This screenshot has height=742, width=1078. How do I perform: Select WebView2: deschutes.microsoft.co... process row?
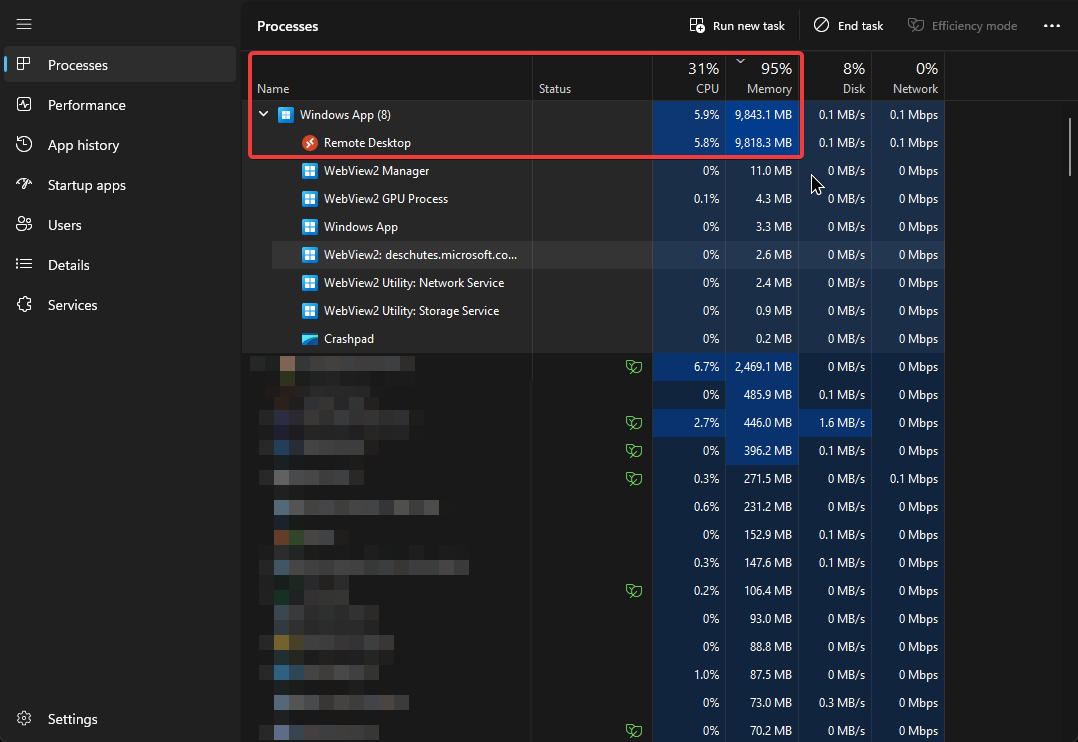click(x=608, y=254)
